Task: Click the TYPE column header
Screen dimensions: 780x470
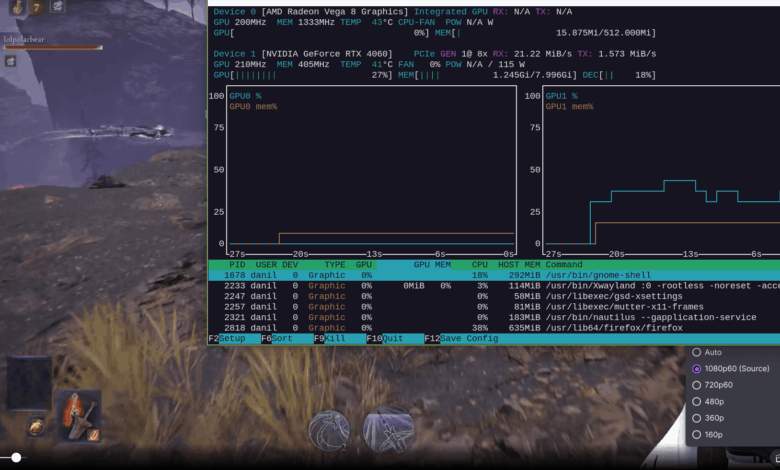Action: coord(335,265)
